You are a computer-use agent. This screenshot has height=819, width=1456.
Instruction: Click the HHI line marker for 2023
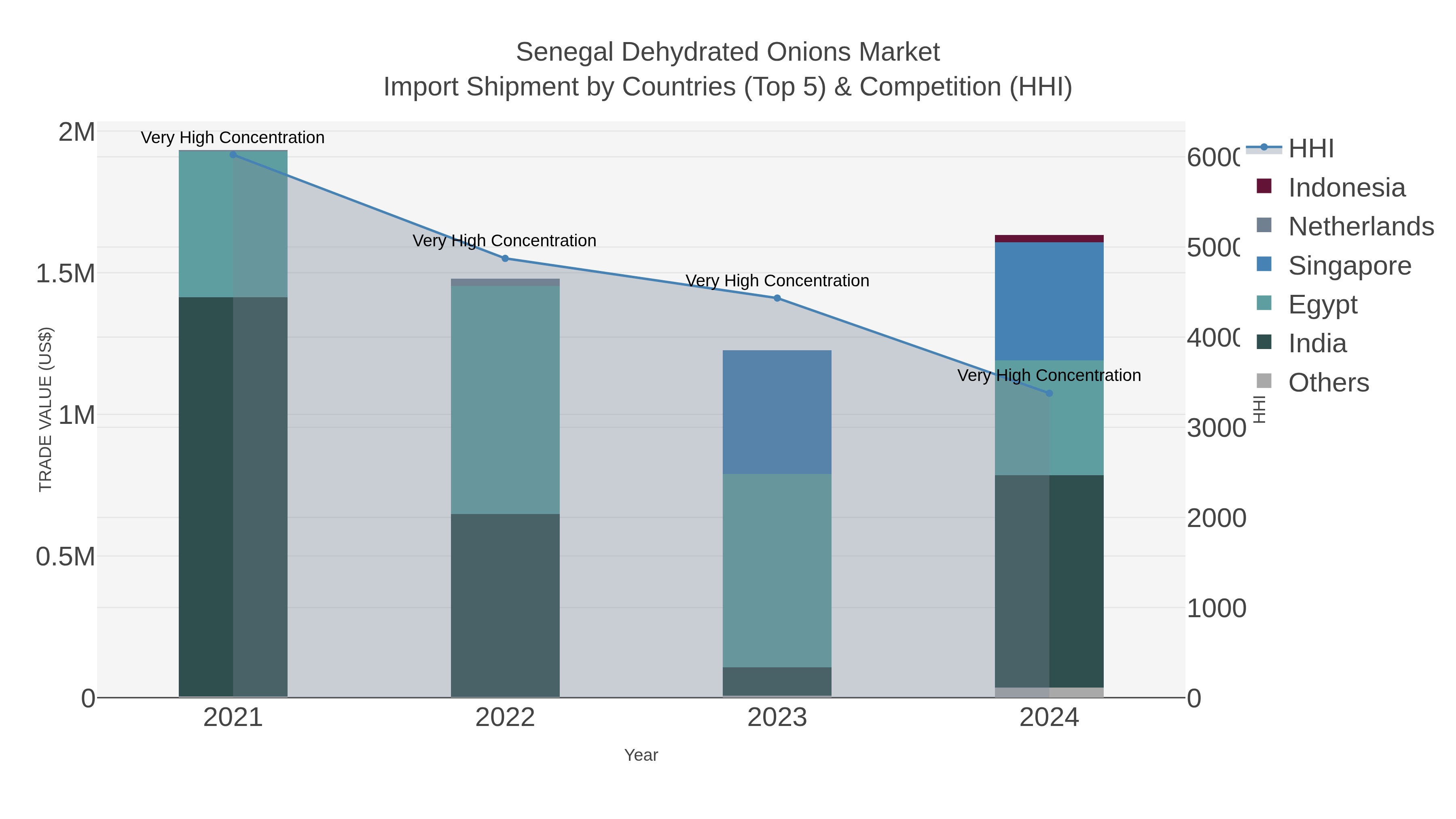(x=777, y=298)
